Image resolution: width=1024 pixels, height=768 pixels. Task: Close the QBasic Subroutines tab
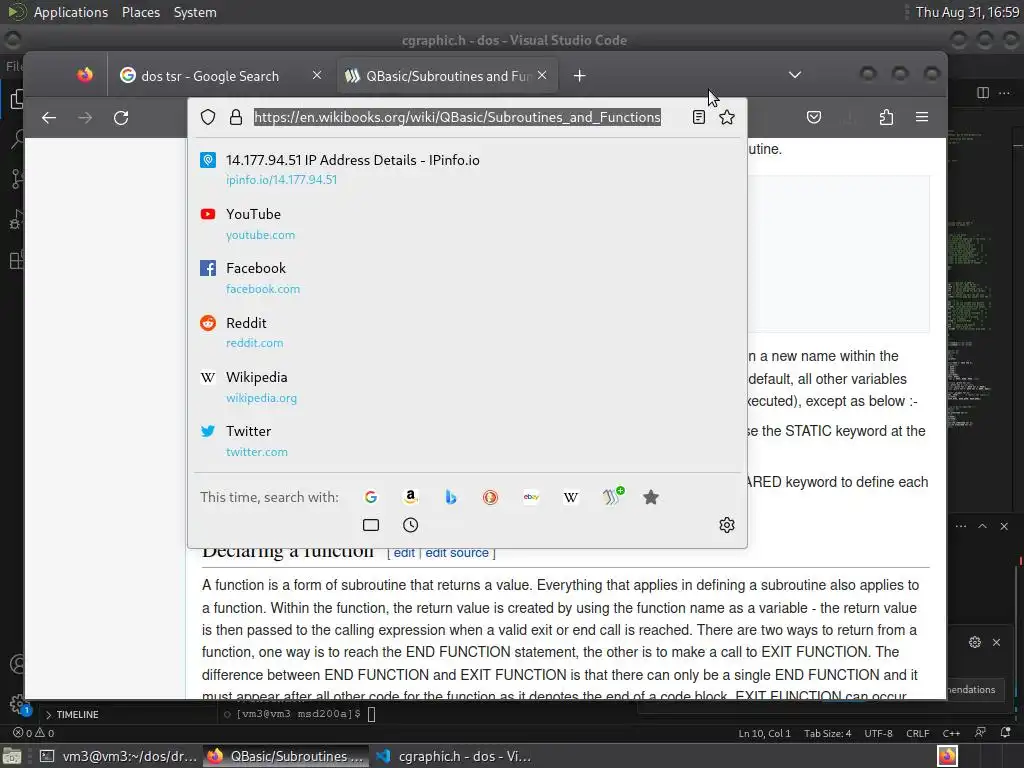click(x=542, y=76)
